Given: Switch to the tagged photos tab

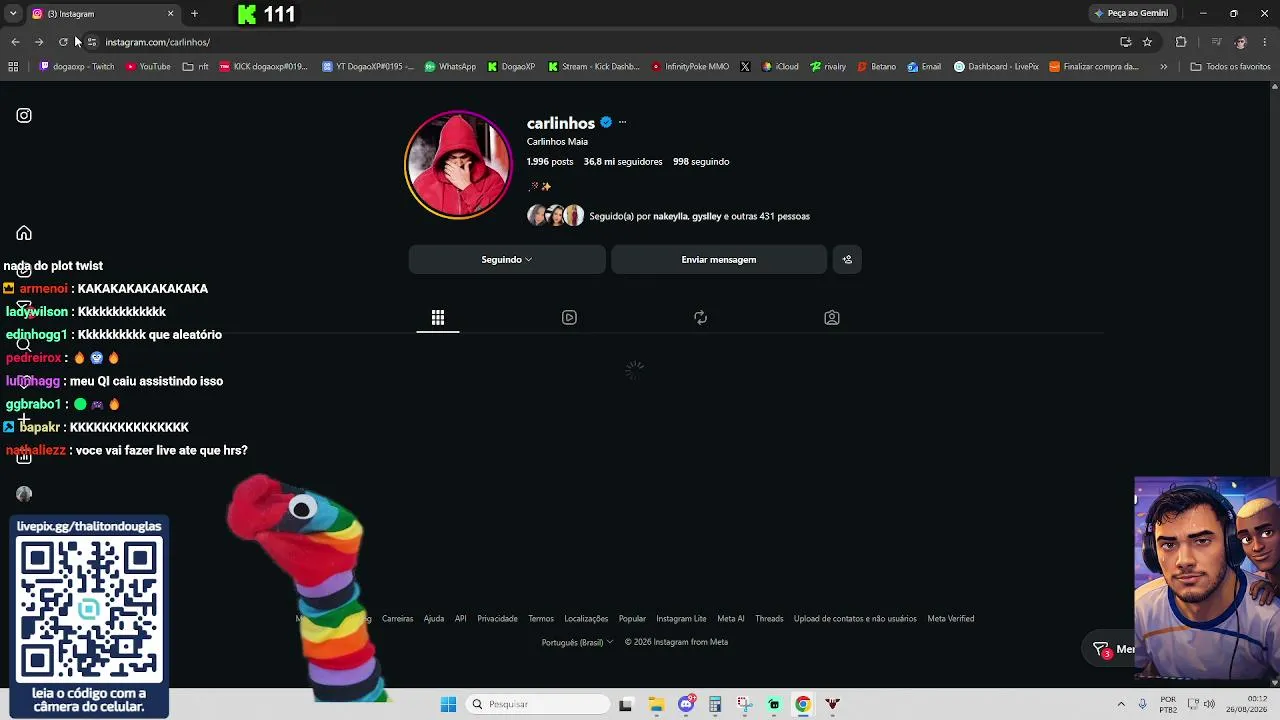Looking at the screenshot, I should coord(831,318).
